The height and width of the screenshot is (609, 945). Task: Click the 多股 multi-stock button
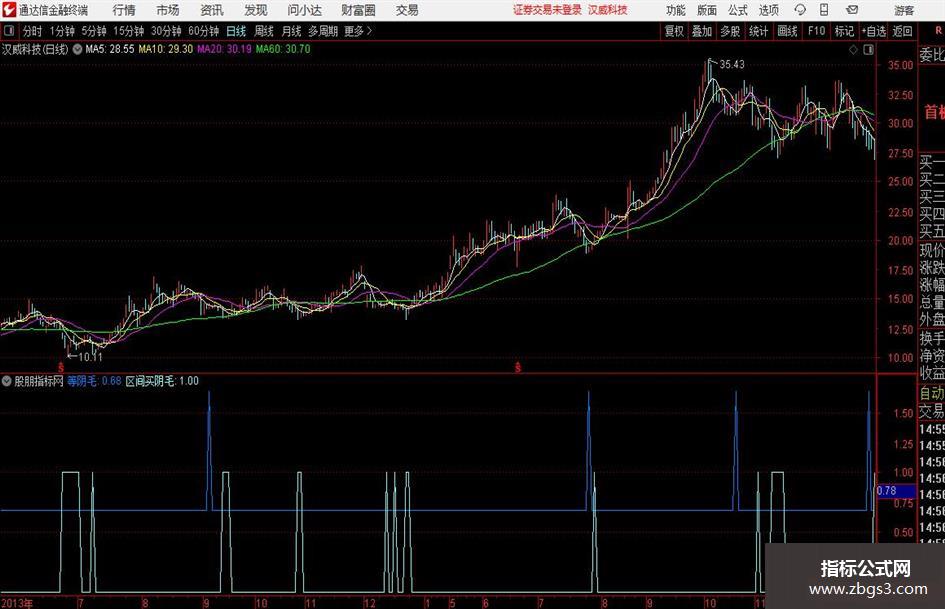(730, 31)
